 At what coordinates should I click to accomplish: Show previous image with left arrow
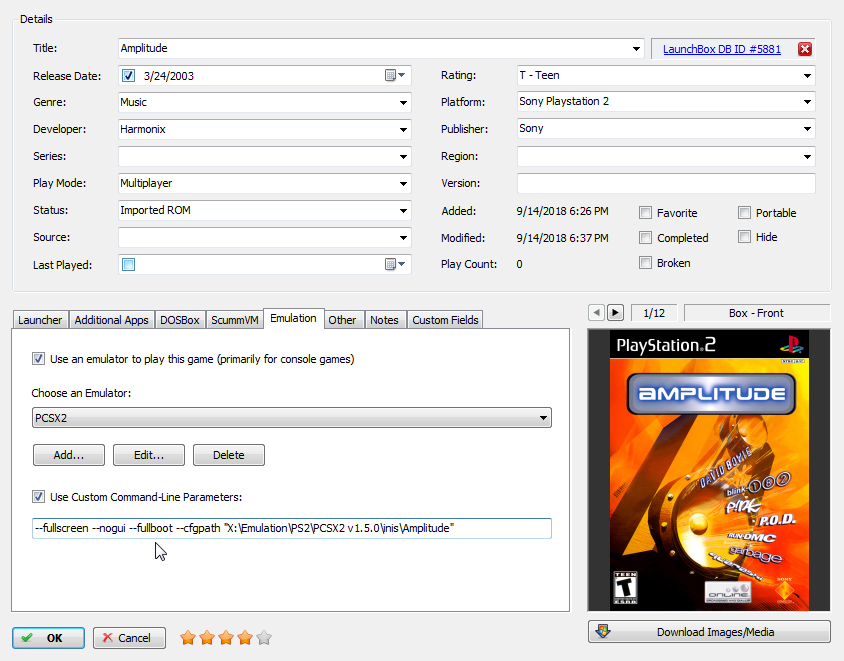[596, 312]
